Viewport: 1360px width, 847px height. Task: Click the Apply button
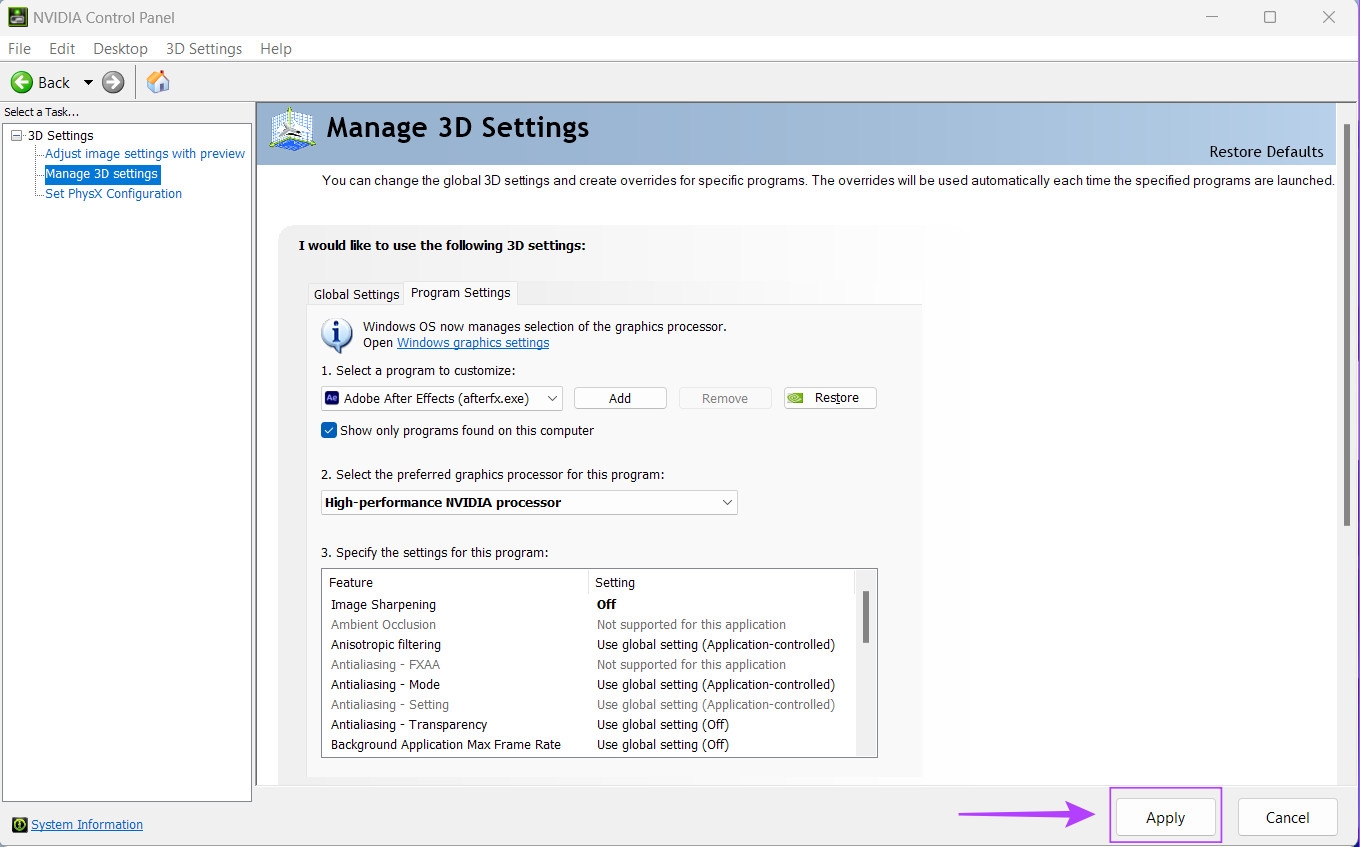(x=1165, y=817)
